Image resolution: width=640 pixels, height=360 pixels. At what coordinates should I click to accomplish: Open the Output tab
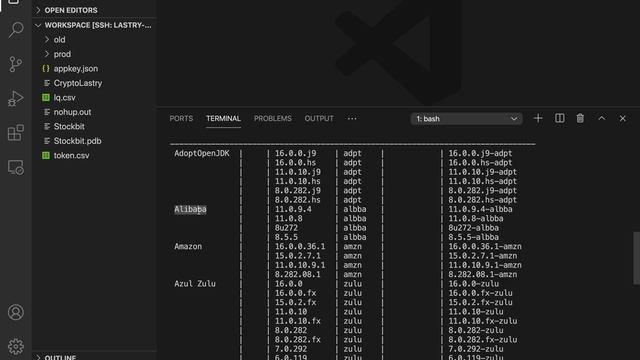(x=319, y=119)
